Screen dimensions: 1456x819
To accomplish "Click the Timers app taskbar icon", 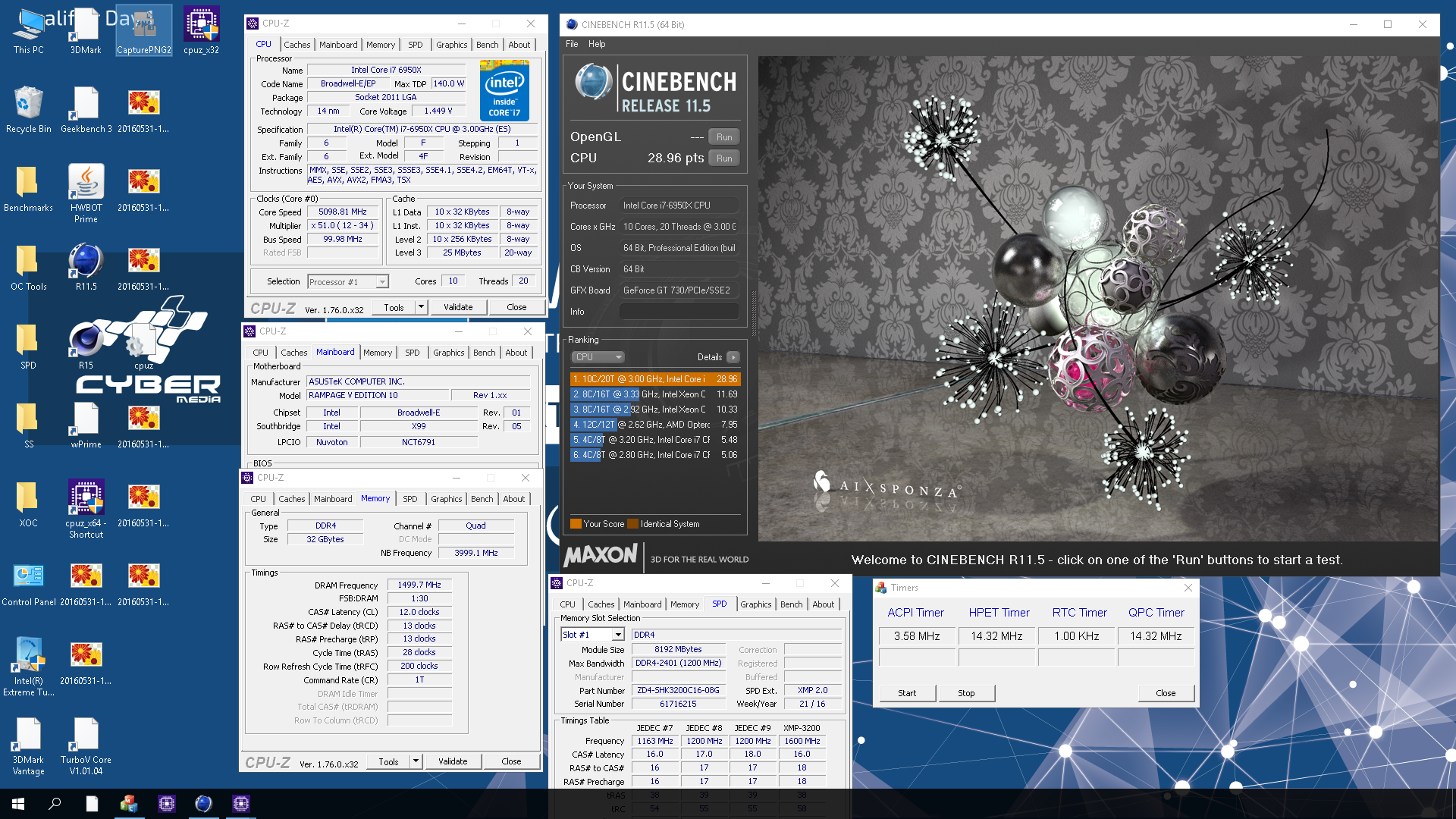I will tap(129, 804).
